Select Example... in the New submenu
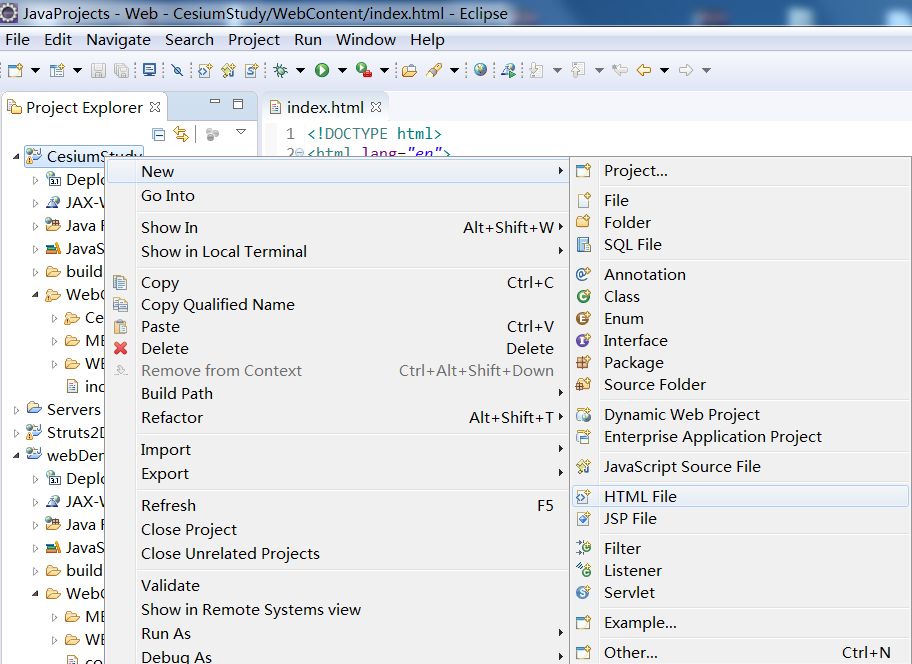 pyautogui.click(x=740, y=623)
